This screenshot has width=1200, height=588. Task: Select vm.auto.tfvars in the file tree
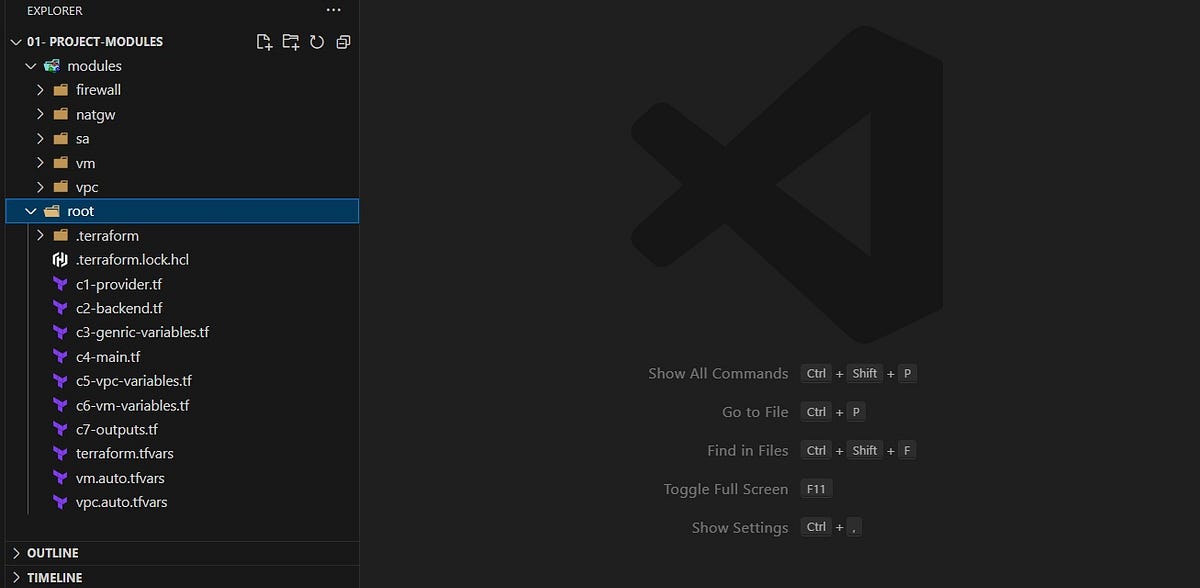point(120,478)
